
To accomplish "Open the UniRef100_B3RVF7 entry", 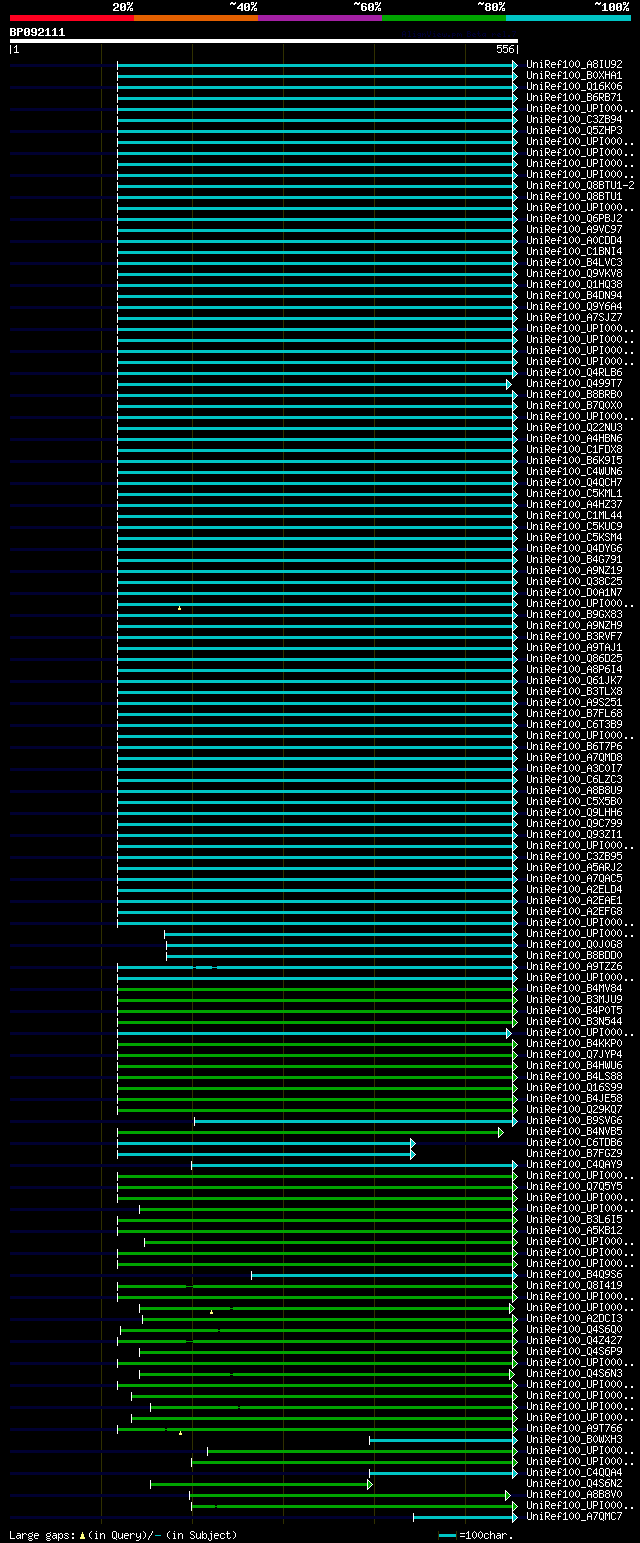I will click(574, 637).
